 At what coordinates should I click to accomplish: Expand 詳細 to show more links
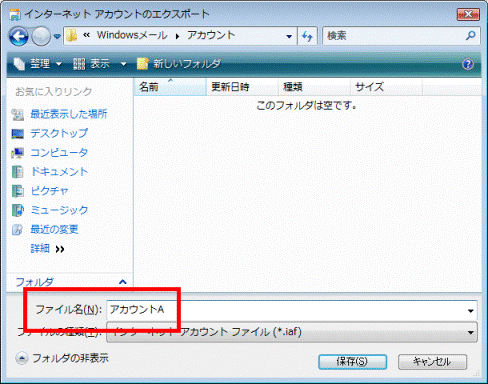click(47, 249)
